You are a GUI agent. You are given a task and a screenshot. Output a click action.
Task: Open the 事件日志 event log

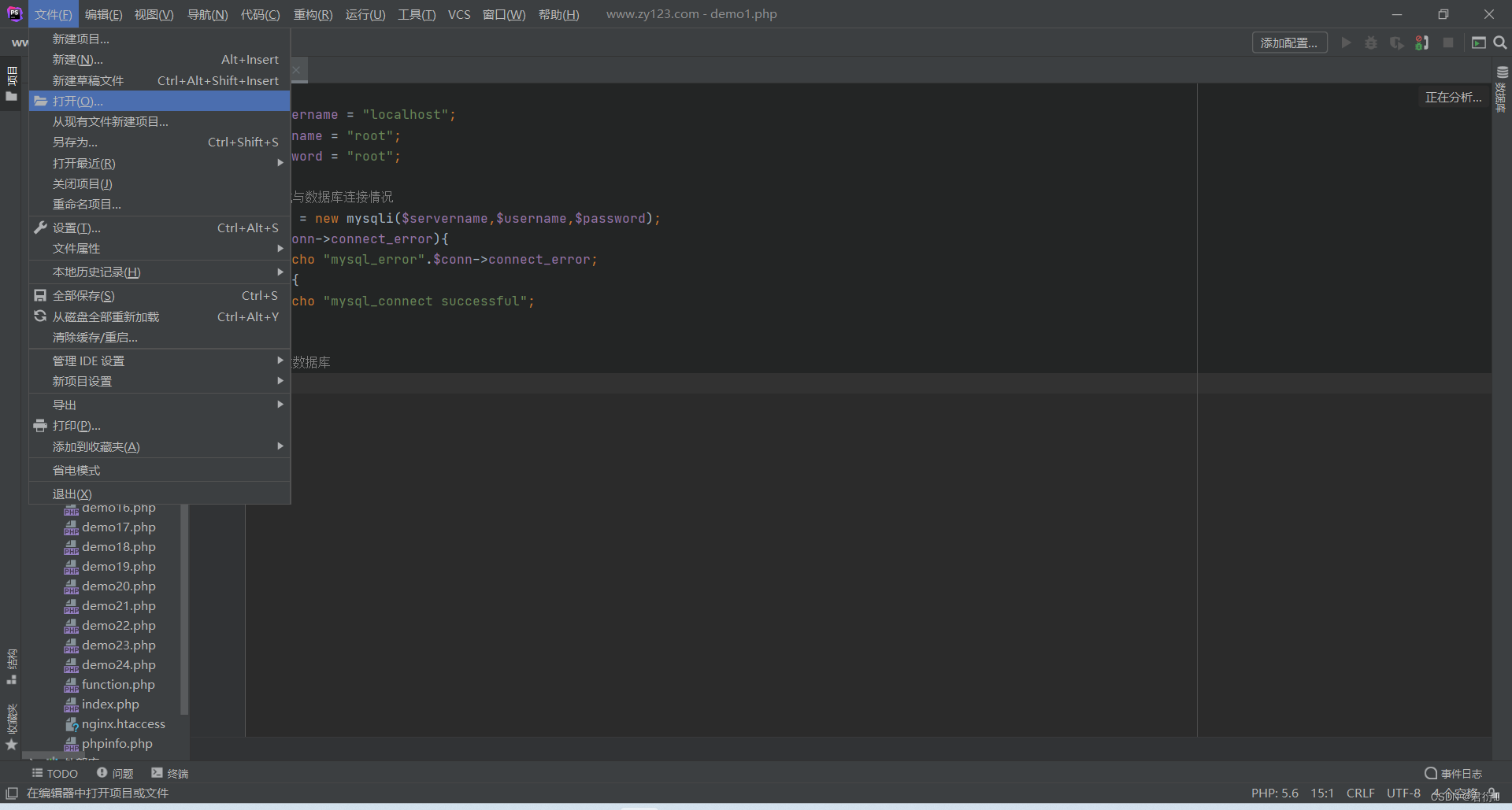(1453, 773)
